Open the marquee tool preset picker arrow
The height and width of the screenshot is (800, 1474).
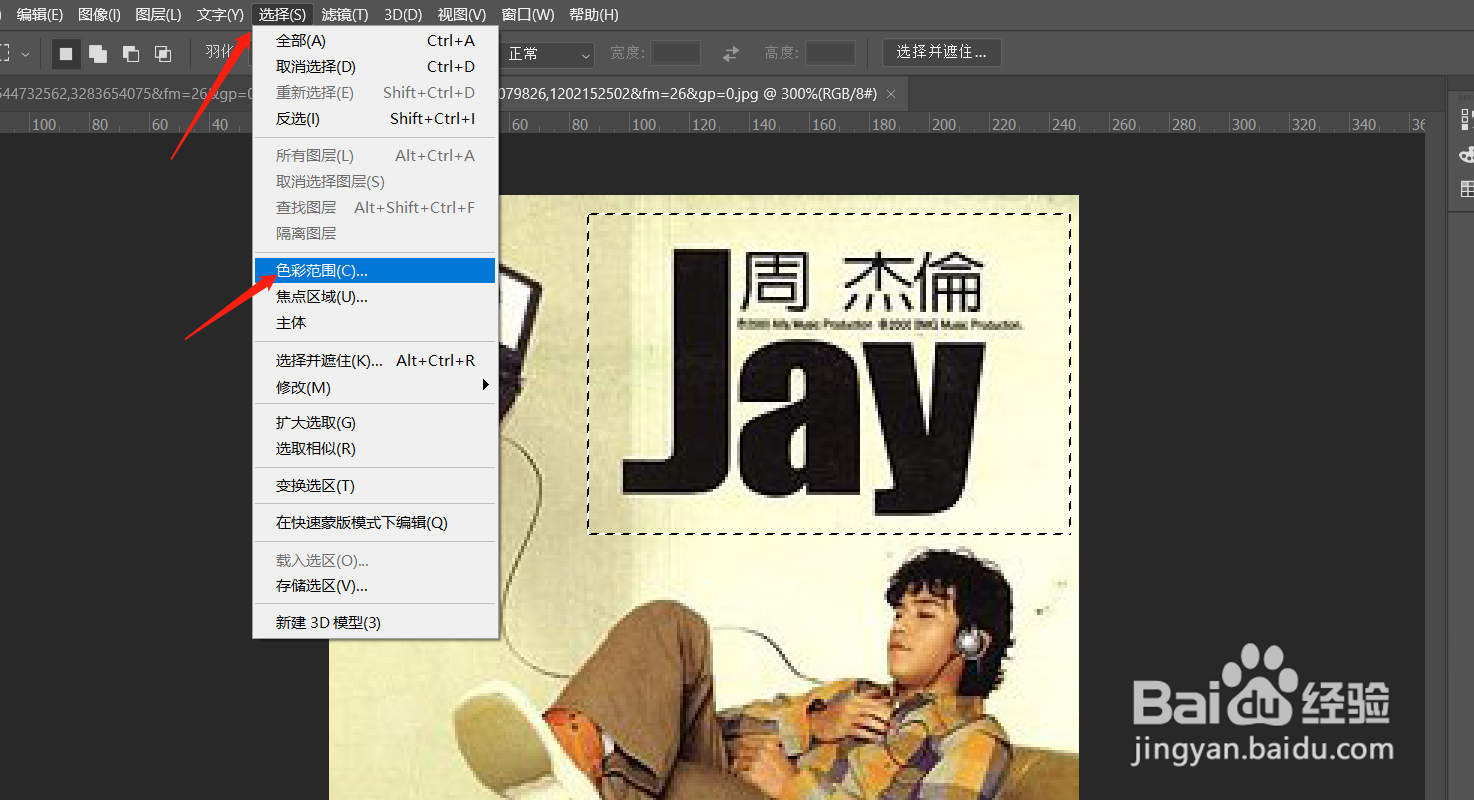point(25,54)
